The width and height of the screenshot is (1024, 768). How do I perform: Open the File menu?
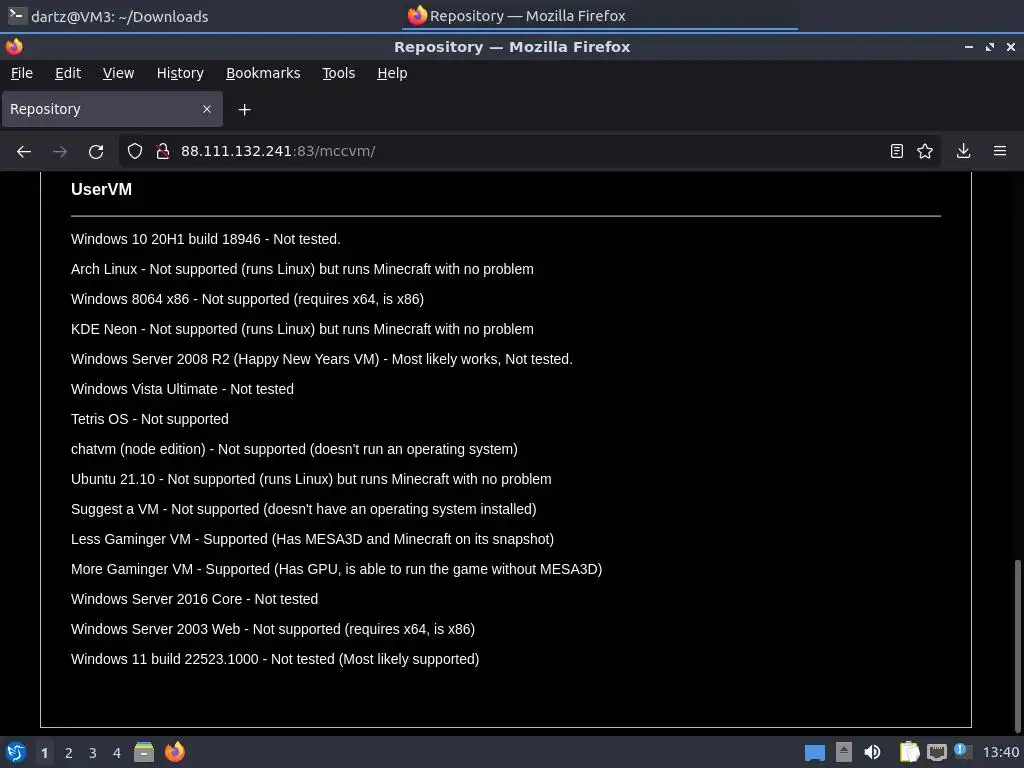22,73
